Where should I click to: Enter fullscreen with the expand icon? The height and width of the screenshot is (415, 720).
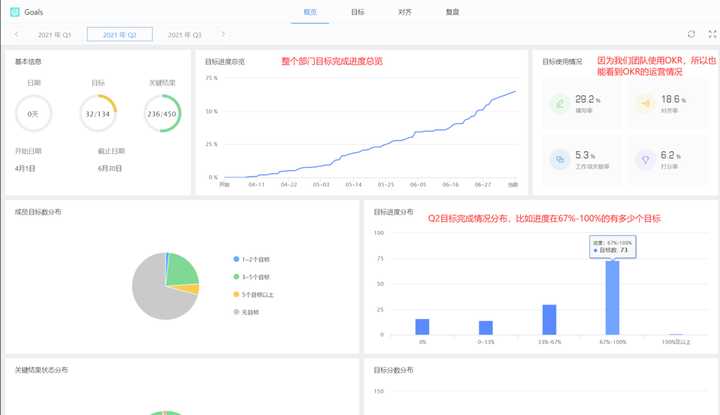click(x=712, y=34)
